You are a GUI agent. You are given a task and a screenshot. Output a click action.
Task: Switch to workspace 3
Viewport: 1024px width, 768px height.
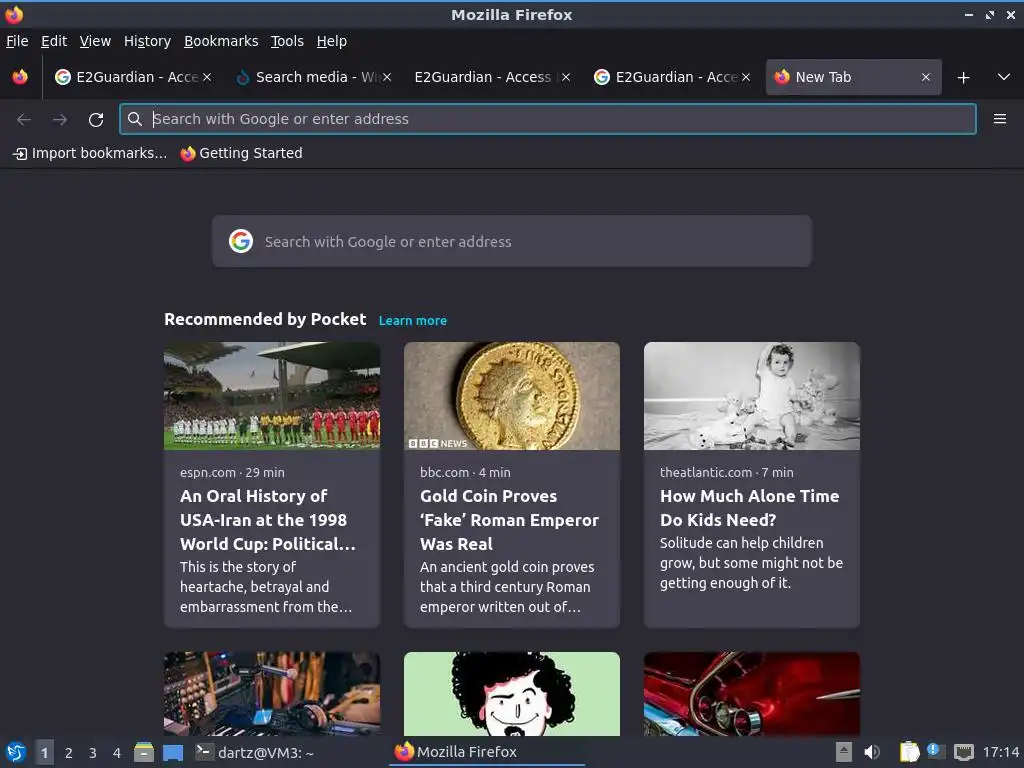click(93, 753)
